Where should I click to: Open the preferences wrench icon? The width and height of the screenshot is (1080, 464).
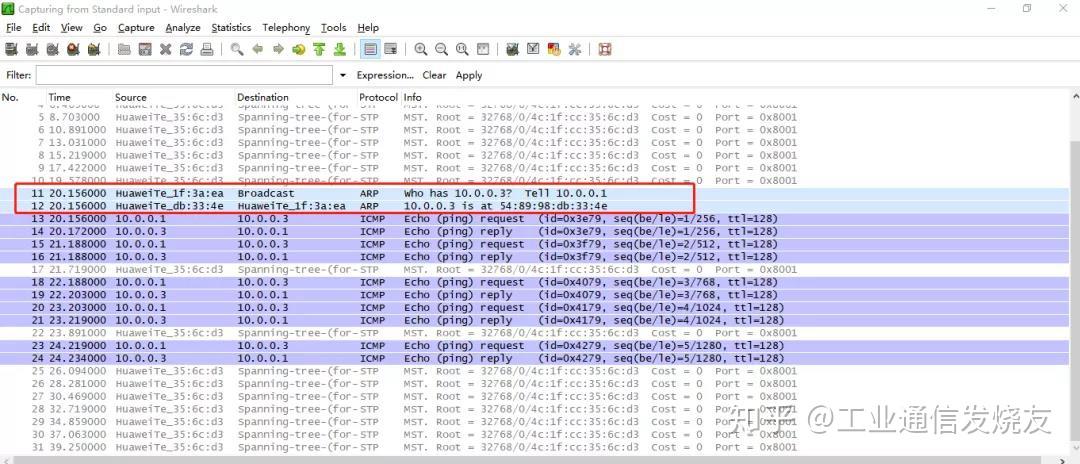pos(574,50)
